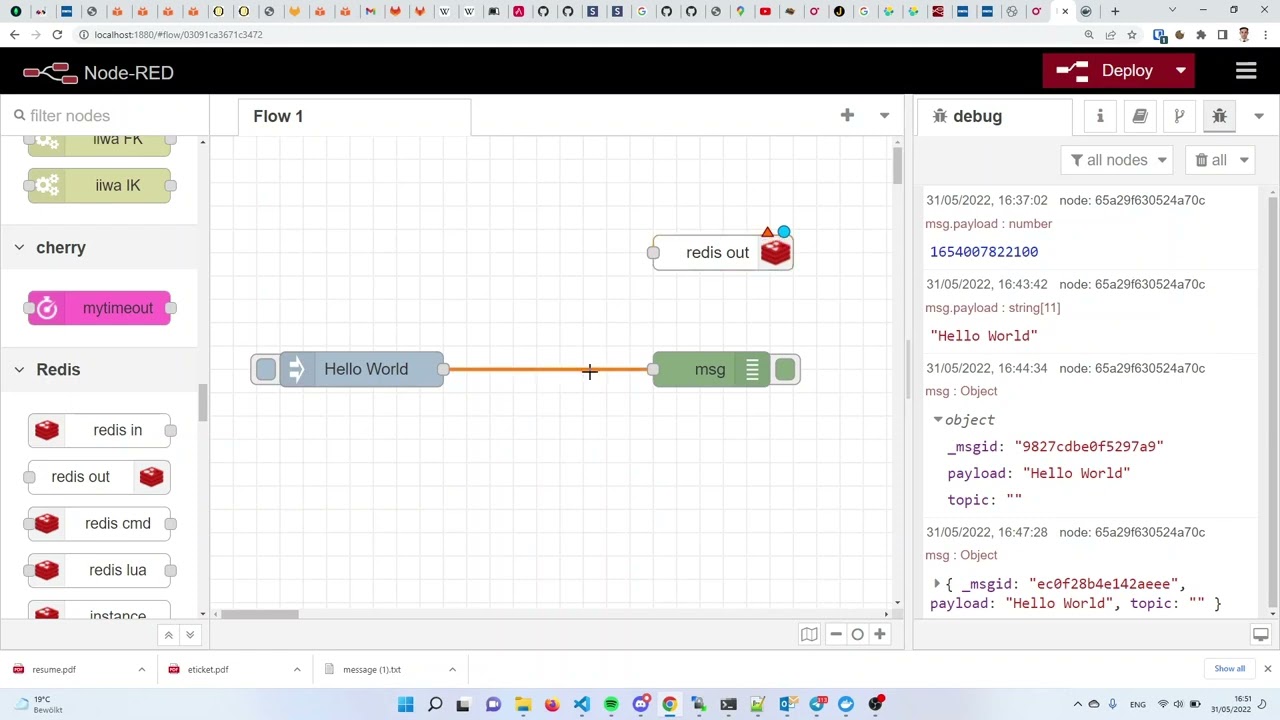Viewport: 1280px width, 720px height.
Task: Reload the browser page
Action: [x=57, y=35]
